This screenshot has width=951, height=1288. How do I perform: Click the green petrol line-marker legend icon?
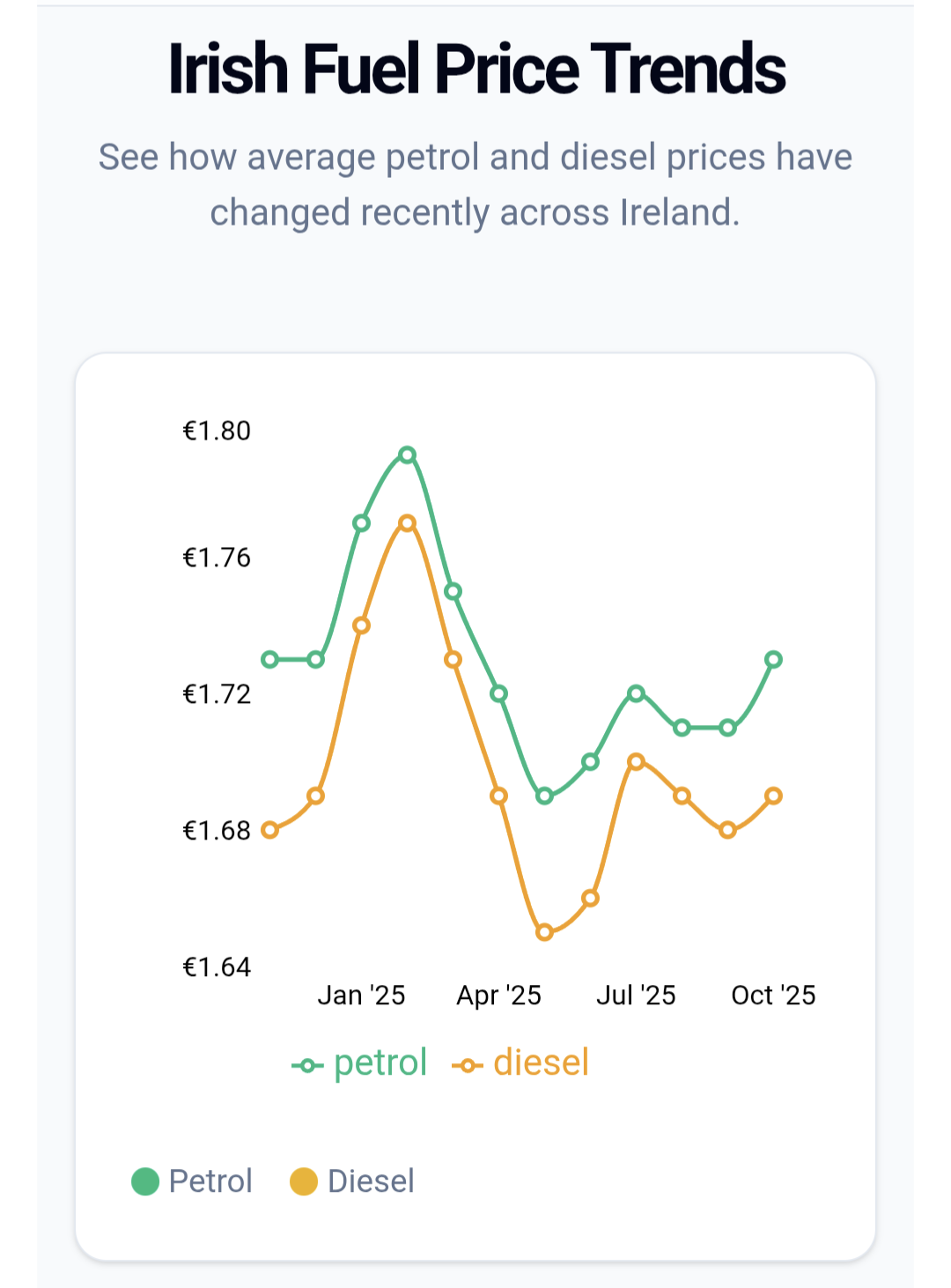click(307, 1065)
